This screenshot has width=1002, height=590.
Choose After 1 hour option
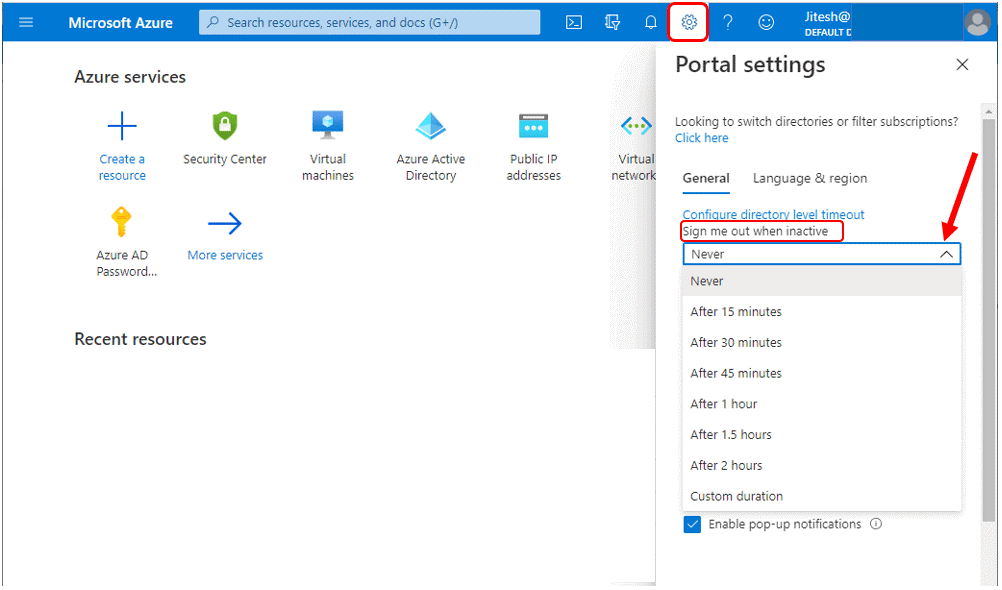click(822, 404)
